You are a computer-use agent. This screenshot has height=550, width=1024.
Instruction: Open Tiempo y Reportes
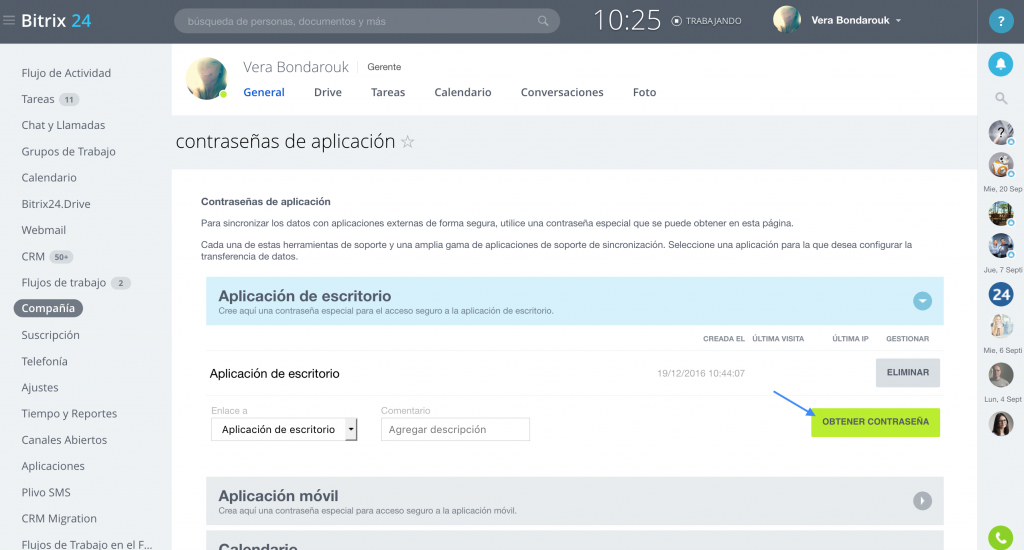(69, 413)
